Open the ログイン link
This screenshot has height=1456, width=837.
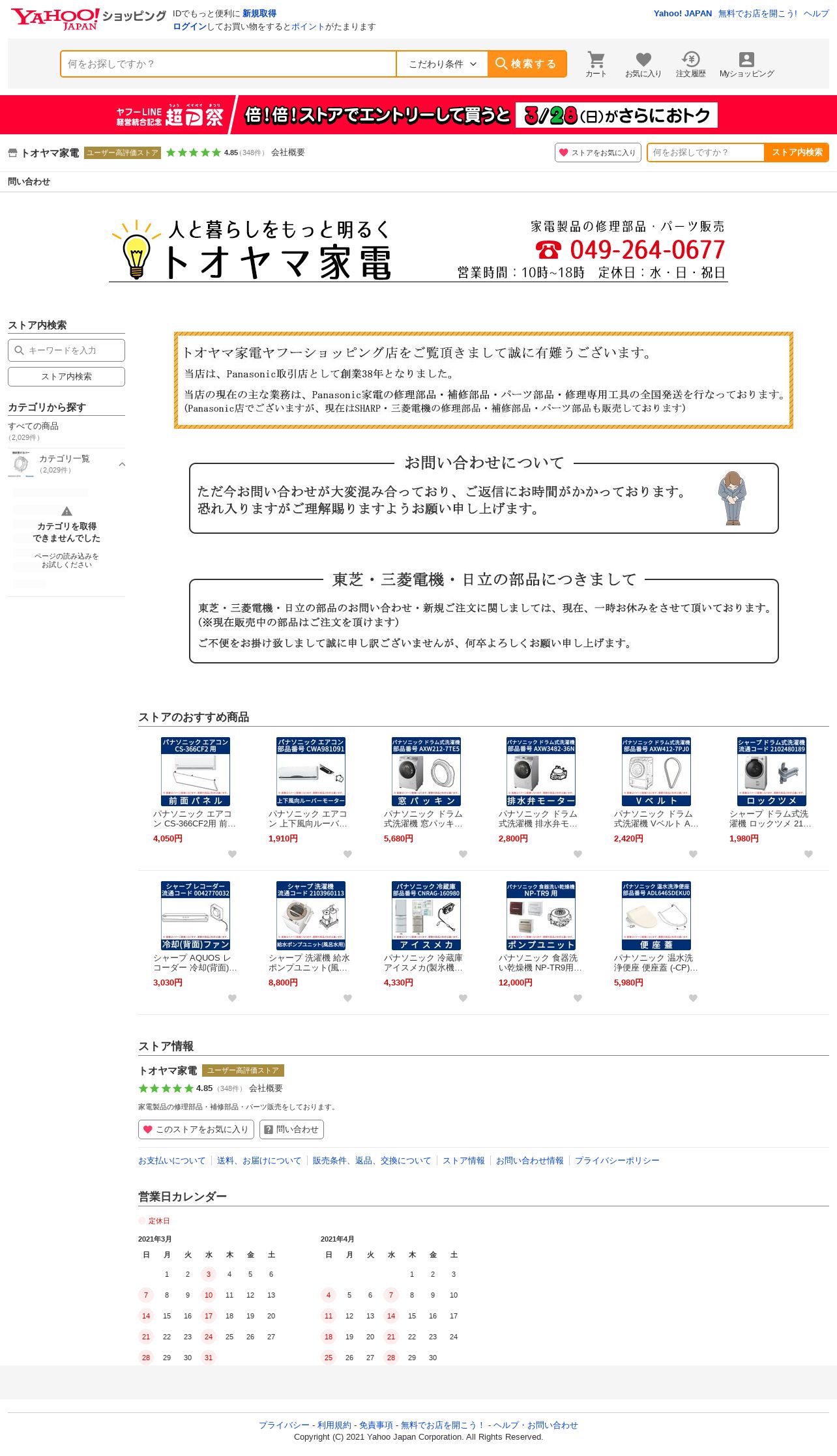click(190, 27)
